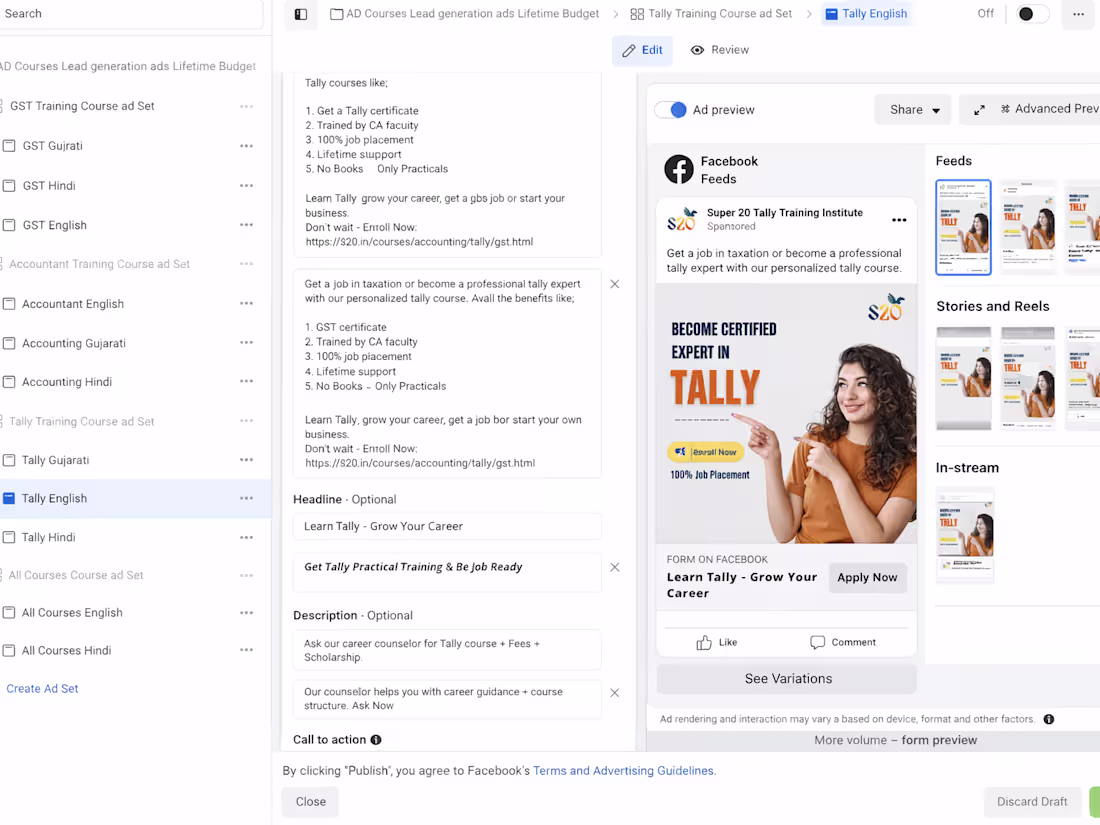Click the info icon beside Call to action
Screen dimensions: 1100x825
pyautogui.click(x=377, y=739)
